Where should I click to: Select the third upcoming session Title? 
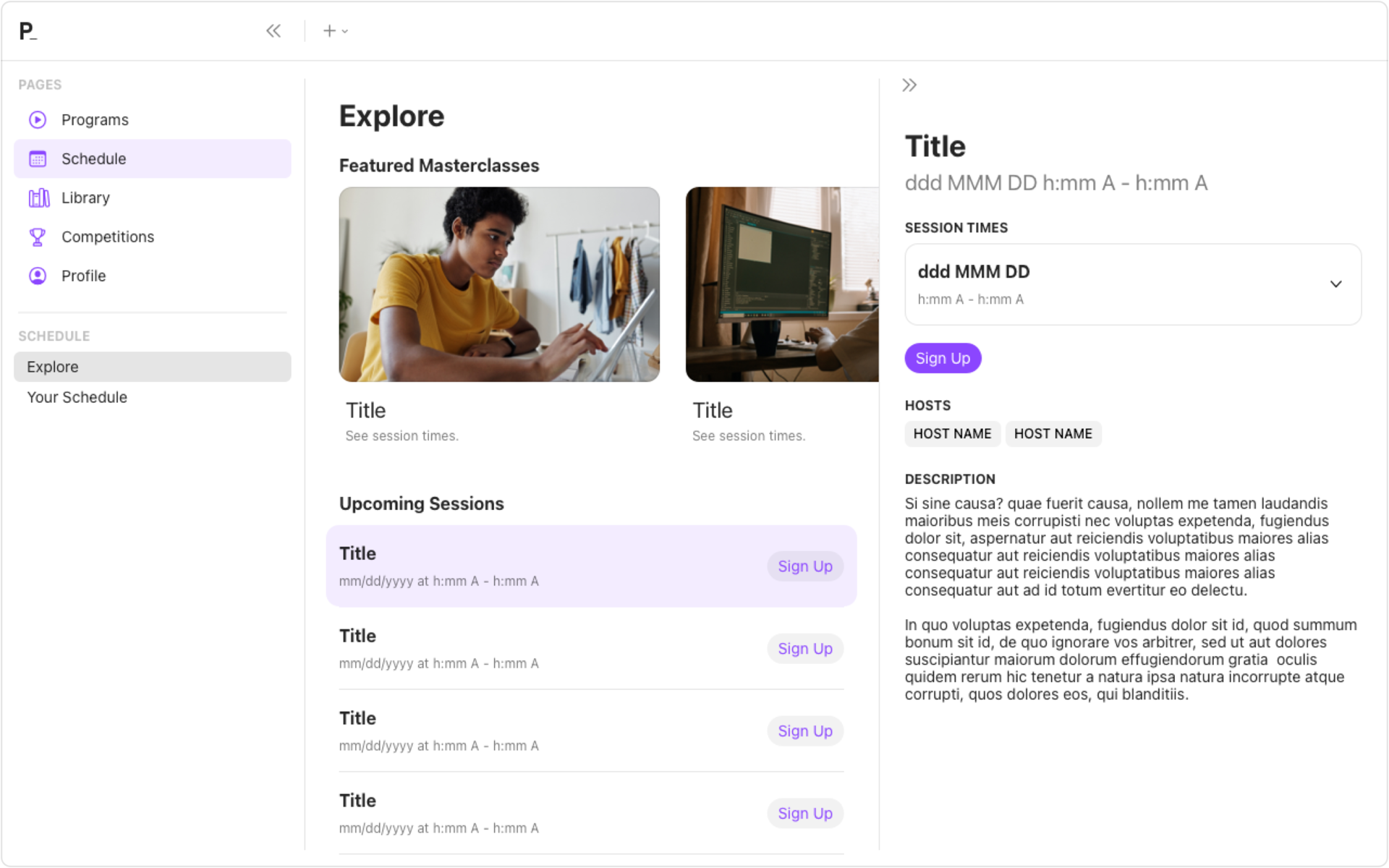point(357,719)
